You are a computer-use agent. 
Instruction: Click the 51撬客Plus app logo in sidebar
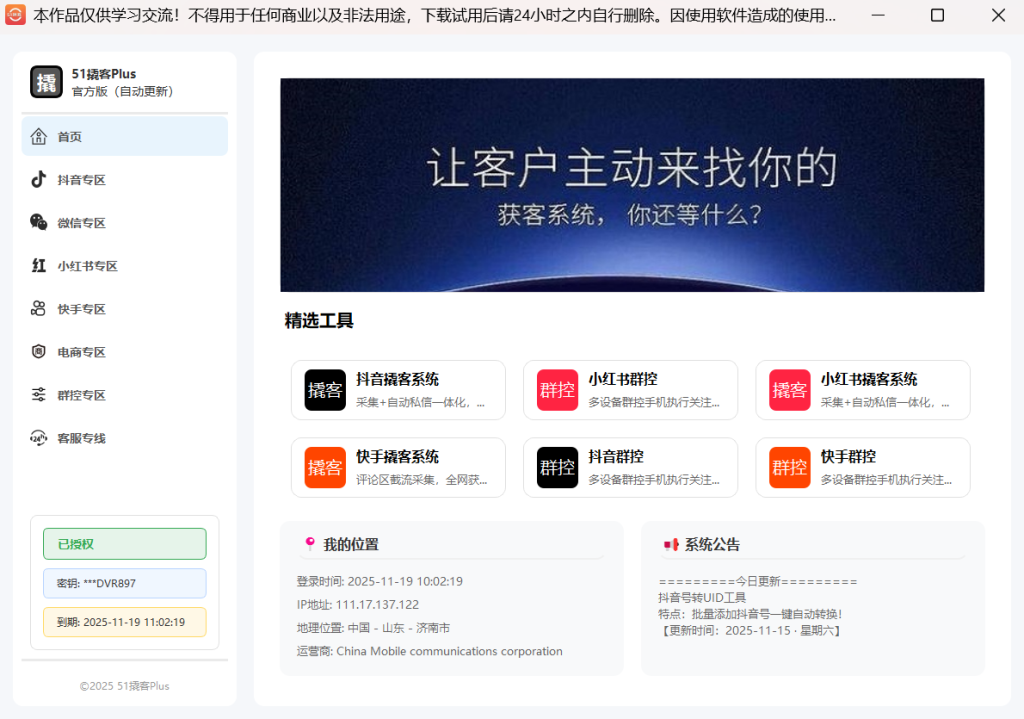[x=46, y=82]
